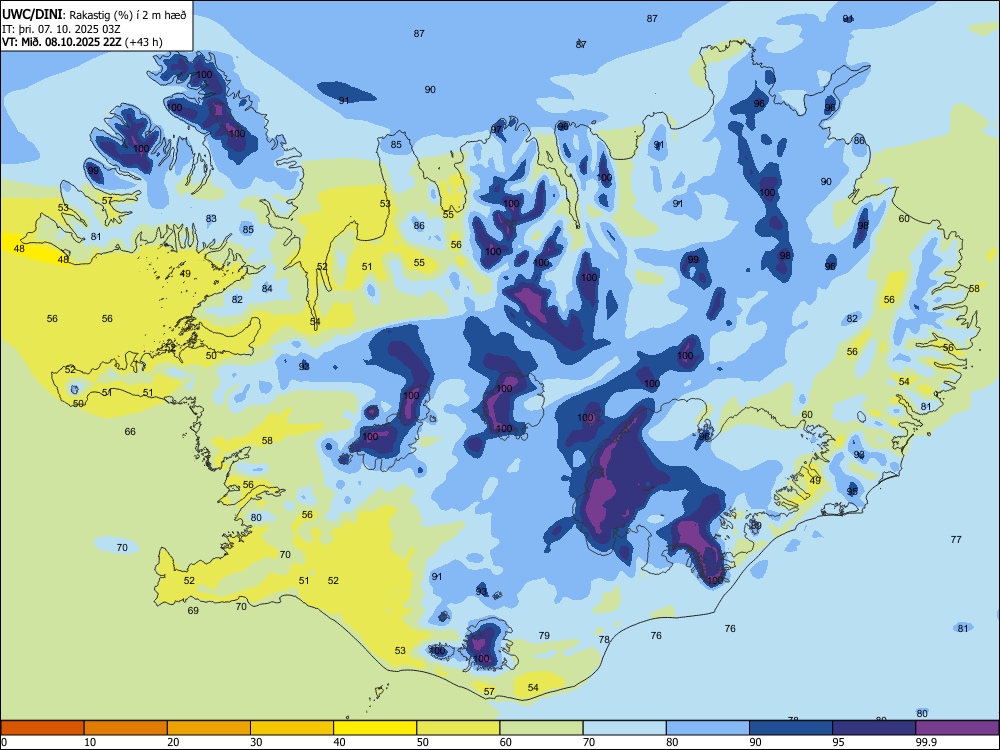Click the initialization time line 'IT: þri. 07. 10. 2025 03Z'
Viewport: 1000px width, 750px height.
point(61,29)
